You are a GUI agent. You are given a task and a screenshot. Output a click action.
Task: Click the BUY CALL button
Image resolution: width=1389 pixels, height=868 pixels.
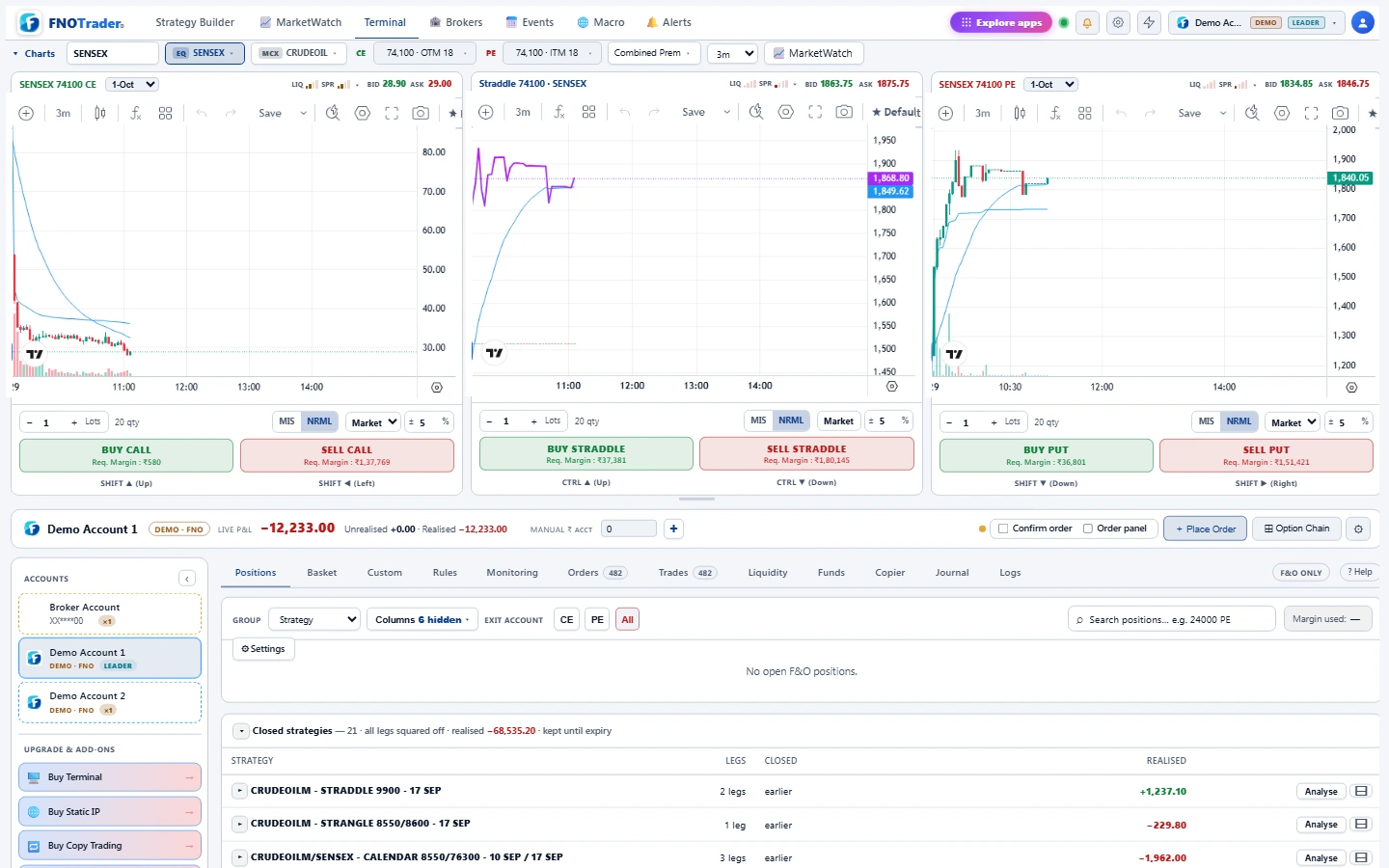click(126, 456)
